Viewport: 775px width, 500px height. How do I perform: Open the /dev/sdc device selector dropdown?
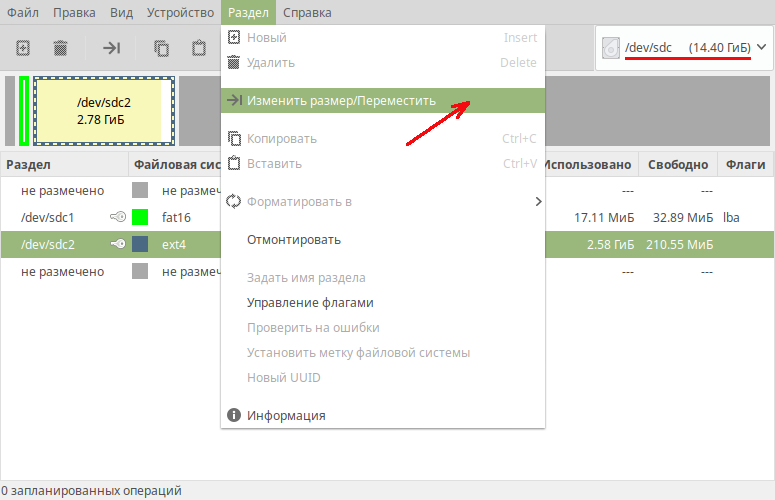pos(685,48)
